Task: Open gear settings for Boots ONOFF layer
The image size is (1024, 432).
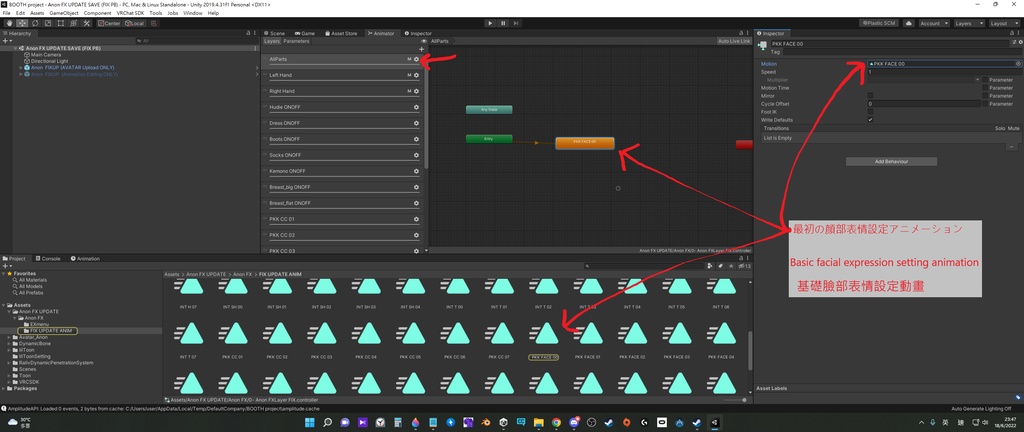Action: pos(416,139)
